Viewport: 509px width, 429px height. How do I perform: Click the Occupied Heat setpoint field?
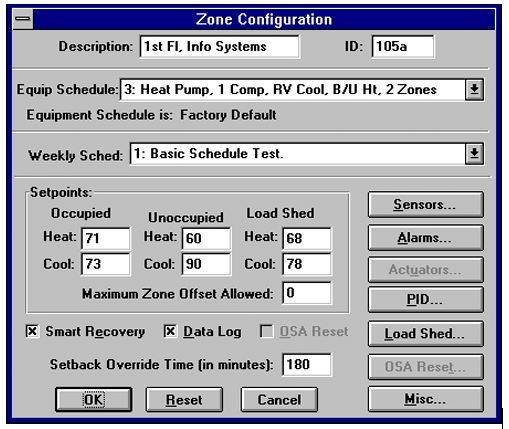(x=106, y=238)
